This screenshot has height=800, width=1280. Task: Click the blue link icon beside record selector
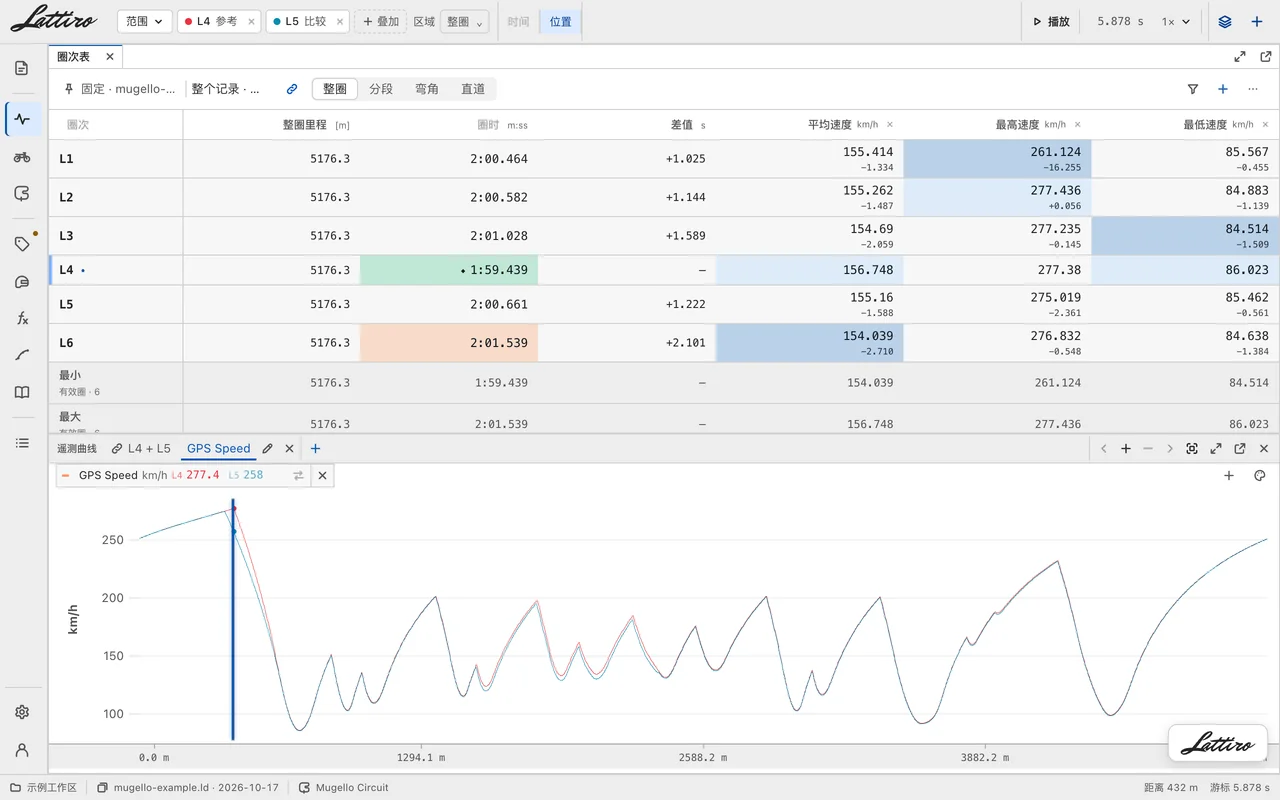click(292, 89)
